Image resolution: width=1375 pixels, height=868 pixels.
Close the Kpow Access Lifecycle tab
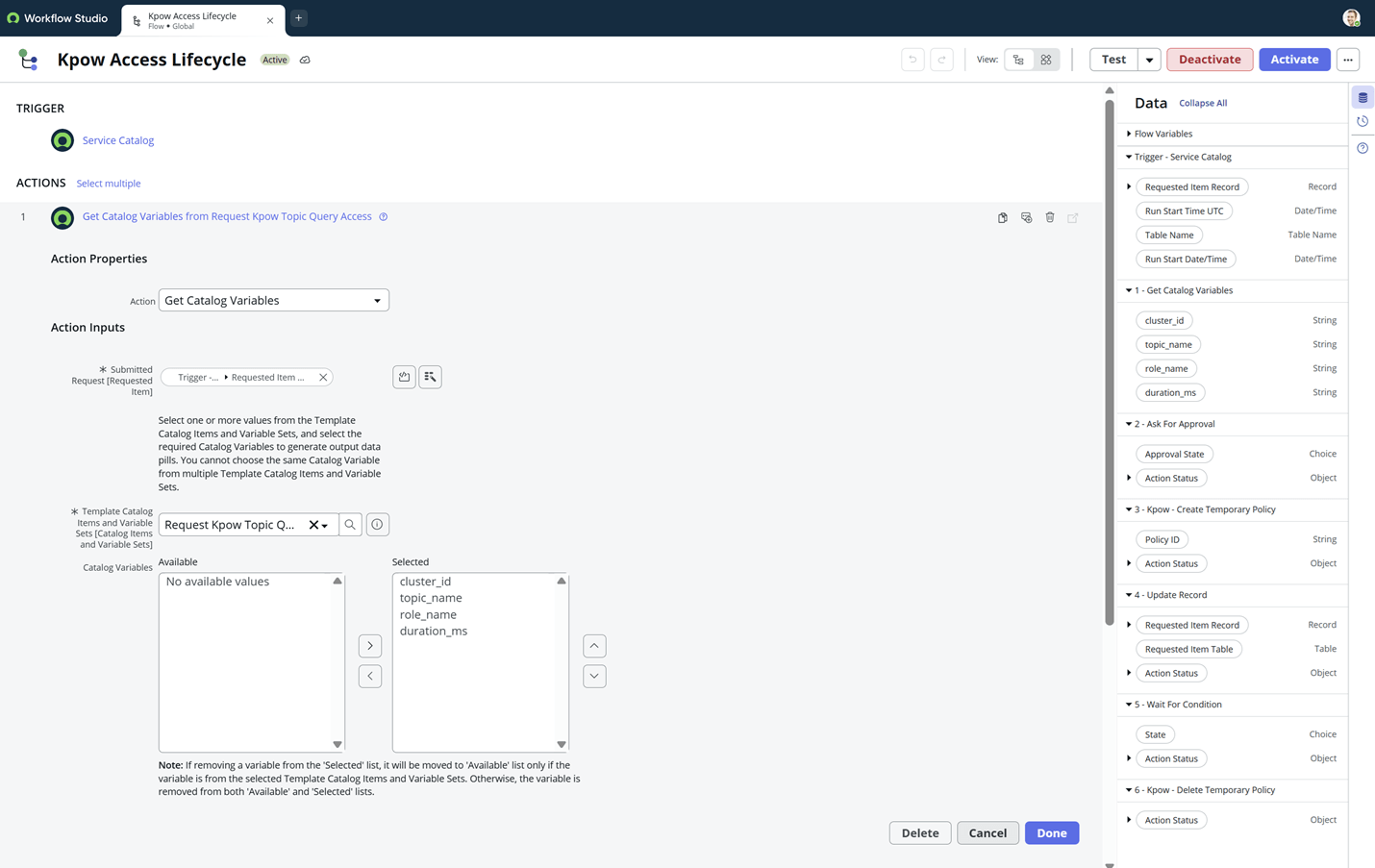270,20
